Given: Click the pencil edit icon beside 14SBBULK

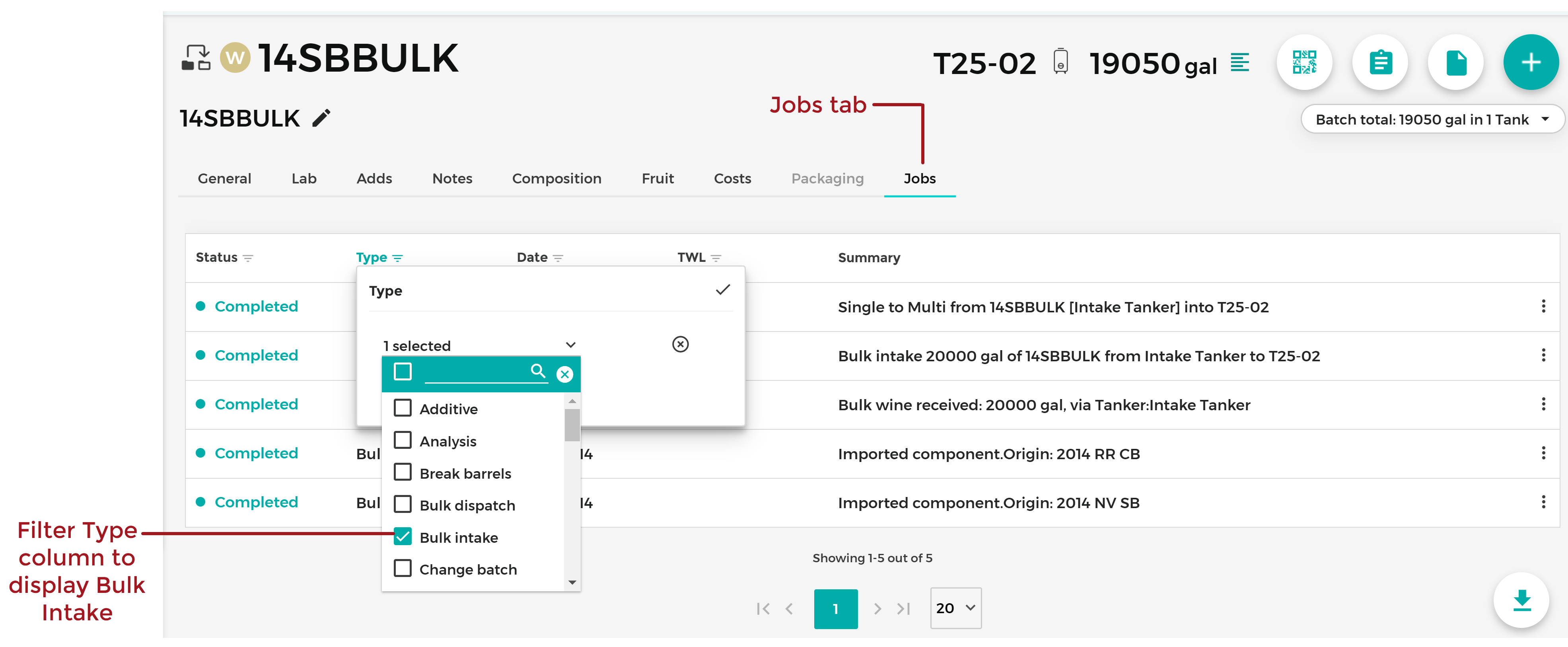Looking at the screenshot, I should pos(321,119).
